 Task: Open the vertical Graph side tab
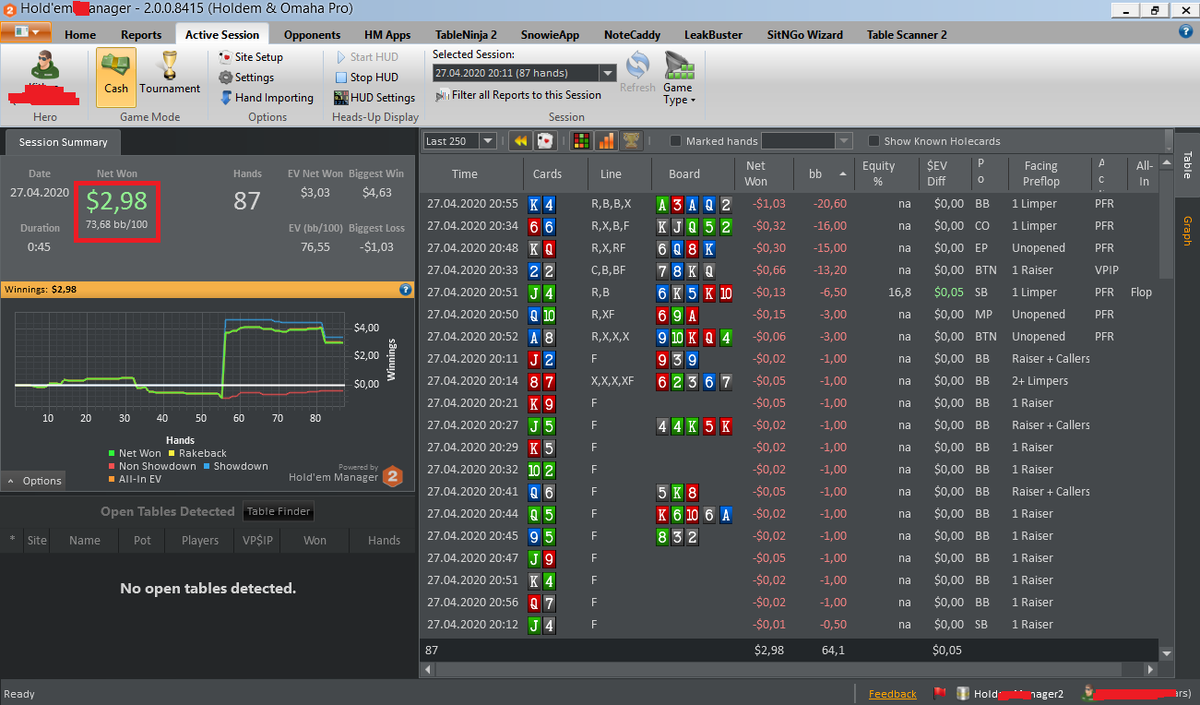click(1187, 230)
